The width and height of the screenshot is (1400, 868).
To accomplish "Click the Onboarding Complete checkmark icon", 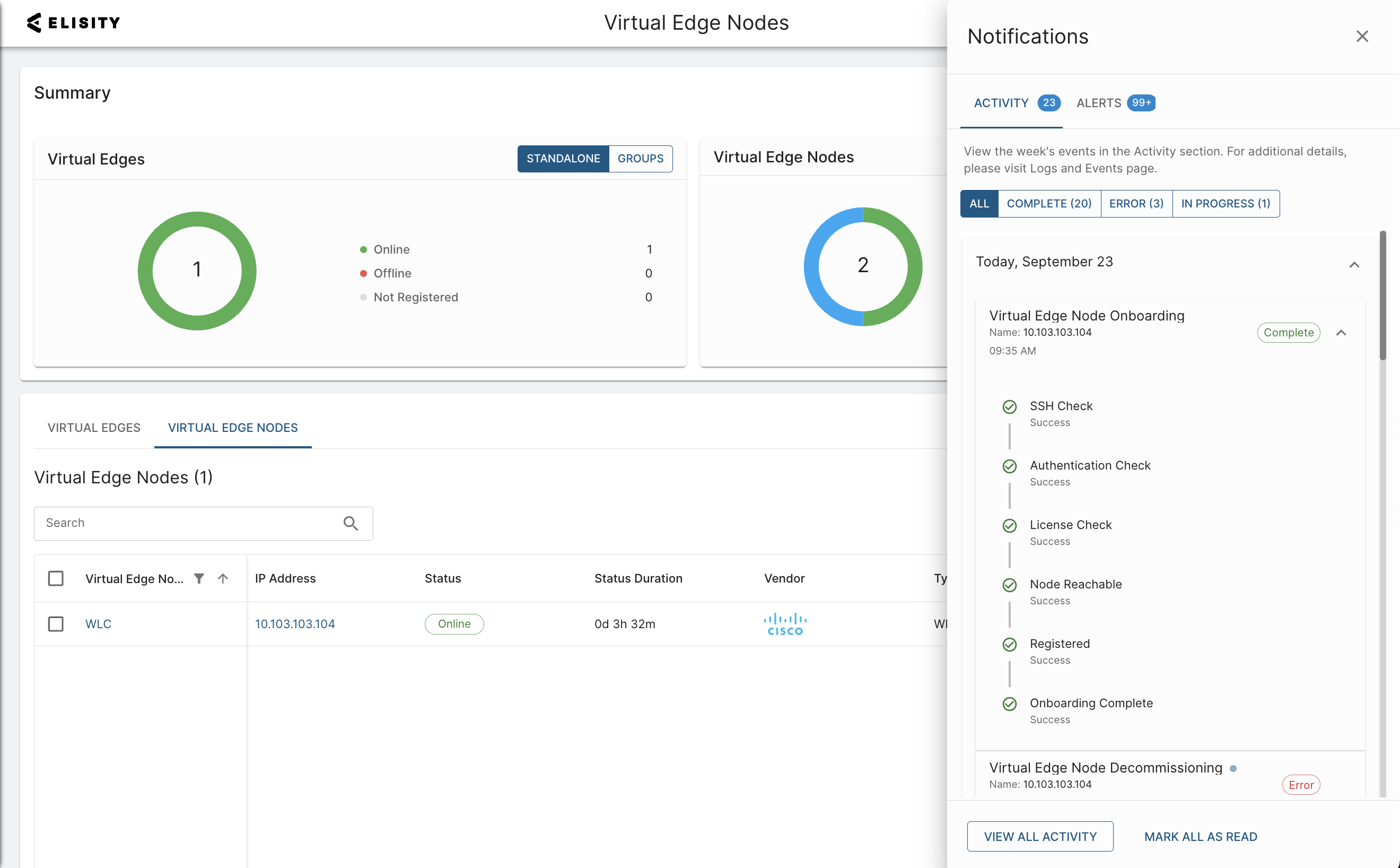I will point(1009,704).
